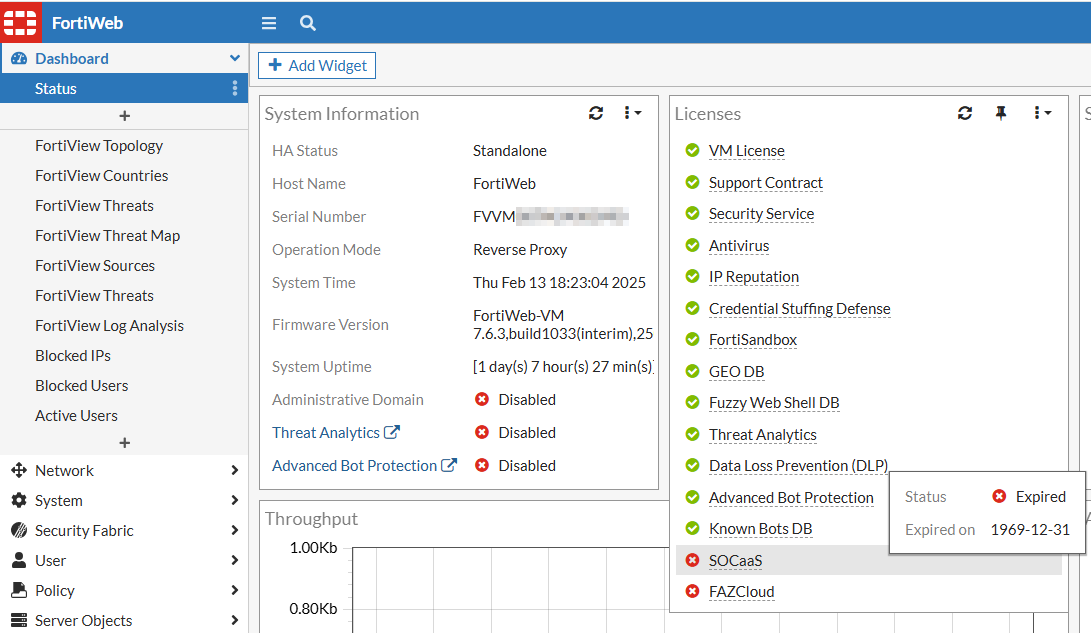Open Licenses widget options dropdown

tap(1042, 113)
